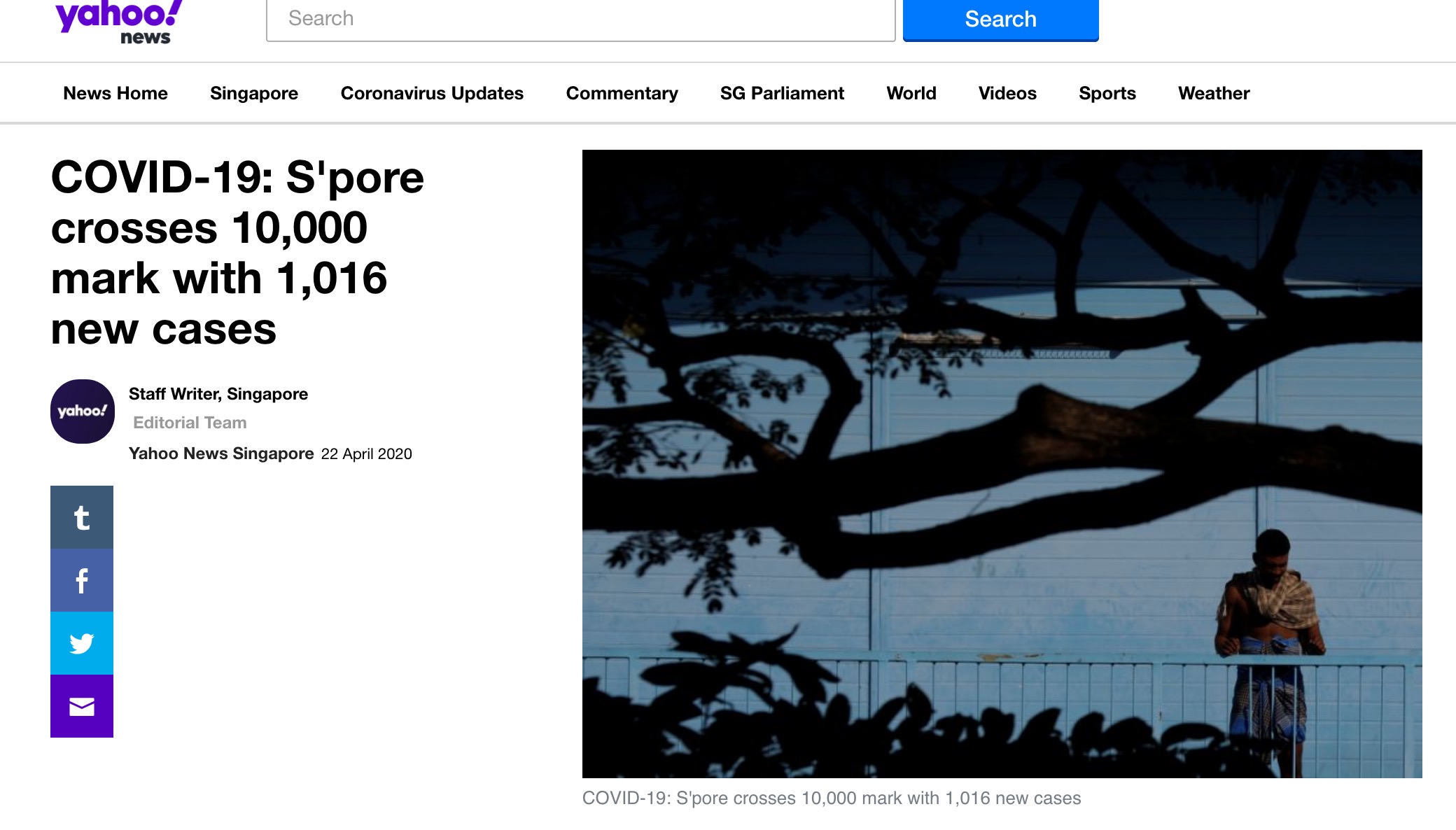The height and width of the screenshot is (830, 1456).
Task: Go to Coronavirus Updates
Action: [x=432, y=93]
